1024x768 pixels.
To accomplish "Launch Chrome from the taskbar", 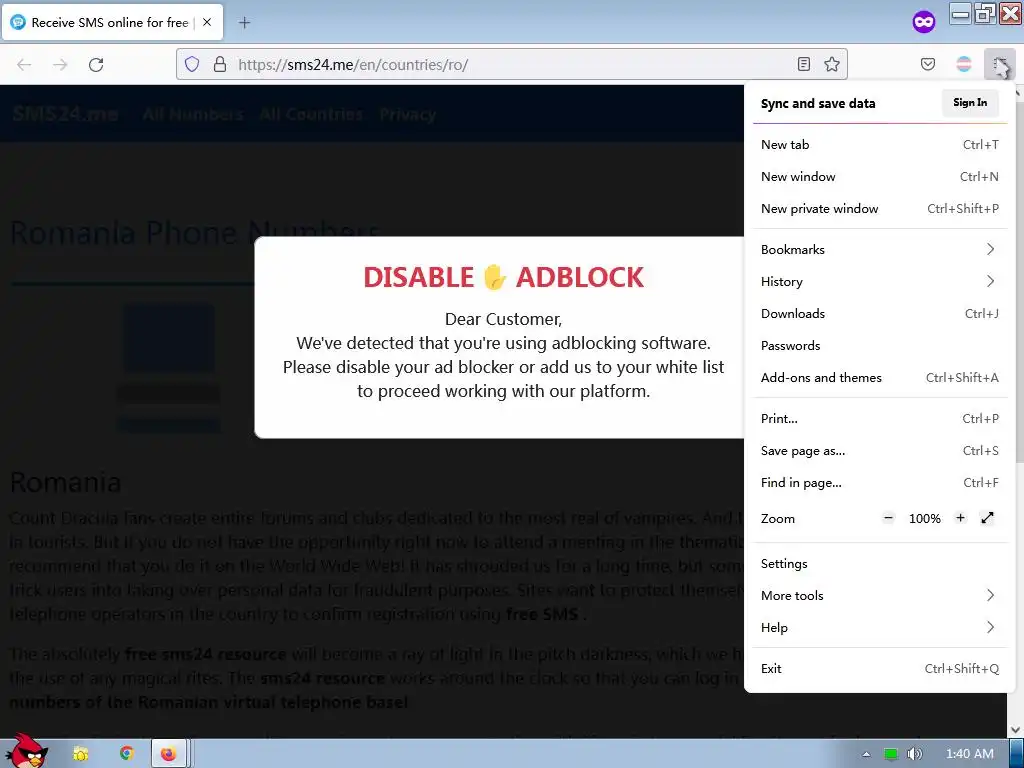I will point(127,754).
